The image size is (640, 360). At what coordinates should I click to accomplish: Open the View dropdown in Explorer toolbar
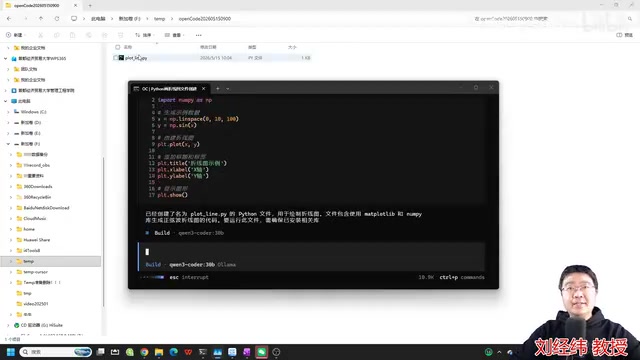[x=174, y=35]
